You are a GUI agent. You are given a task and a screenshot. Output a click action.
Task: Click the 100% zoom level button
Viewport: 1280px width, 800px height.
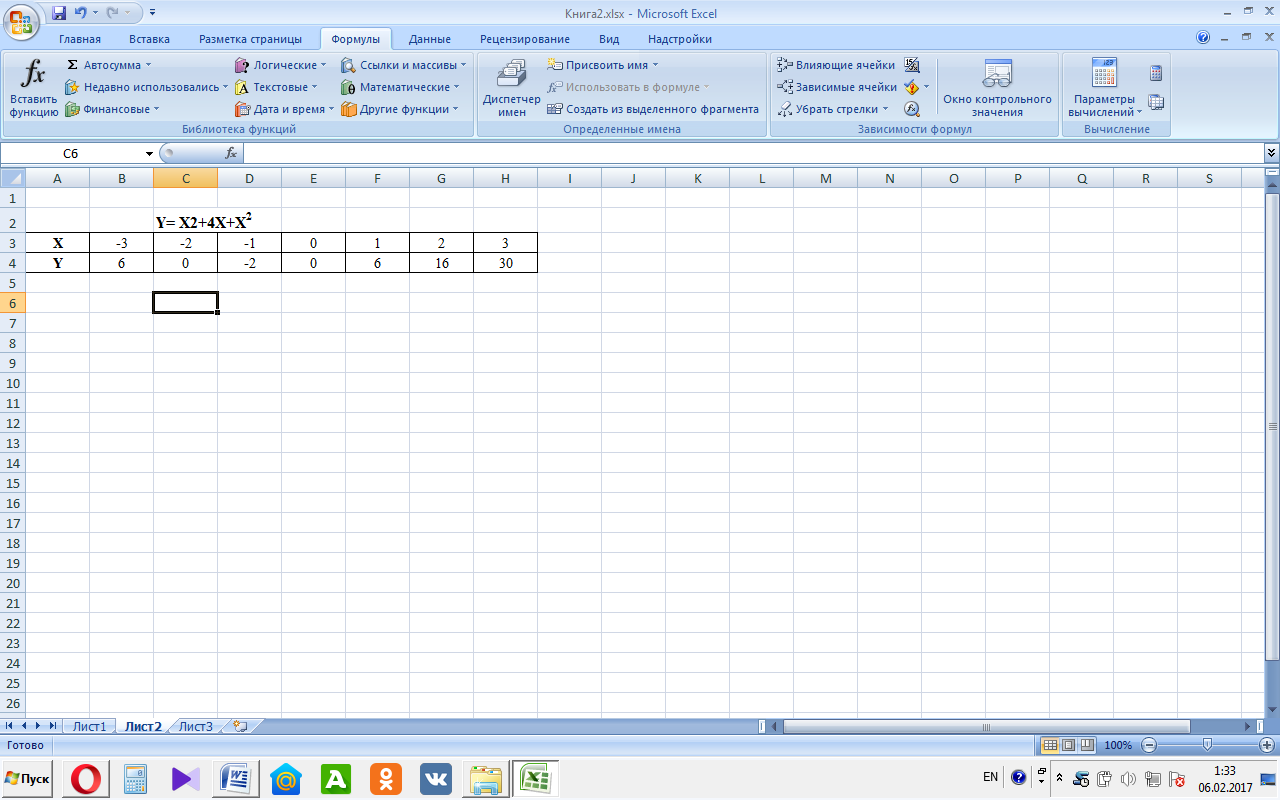[x=1118, y=745]
